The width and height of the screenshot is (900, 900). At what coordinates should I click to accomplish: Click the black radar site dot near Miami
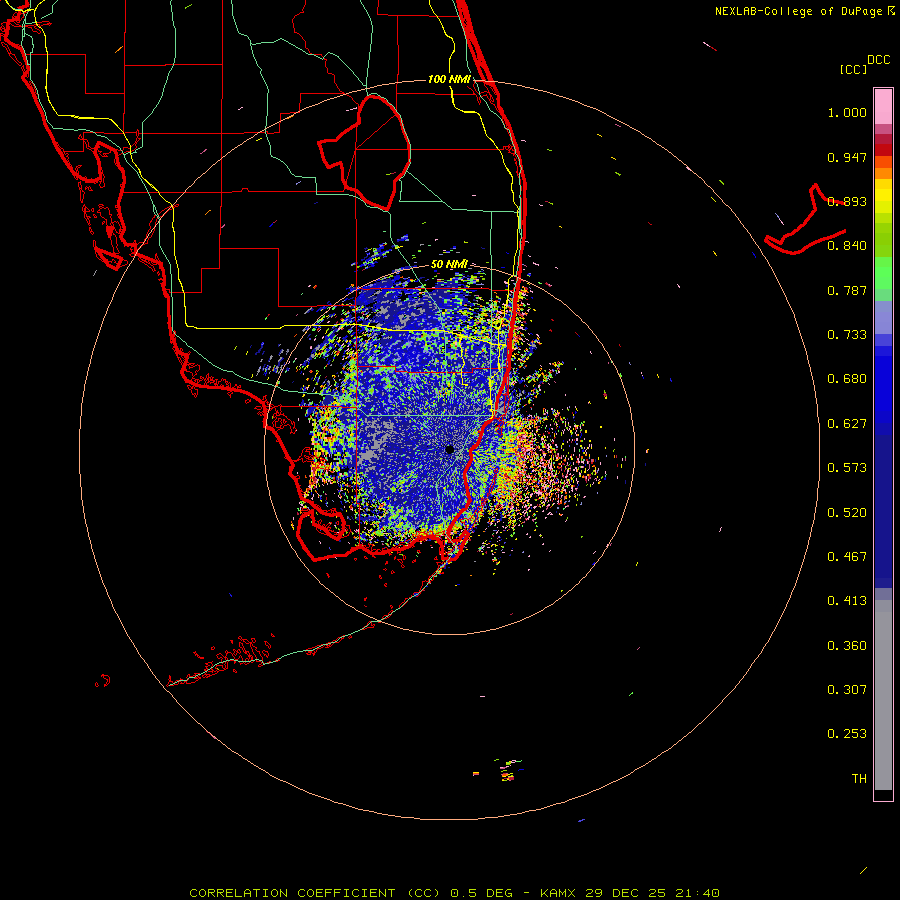tap(449, 449)
